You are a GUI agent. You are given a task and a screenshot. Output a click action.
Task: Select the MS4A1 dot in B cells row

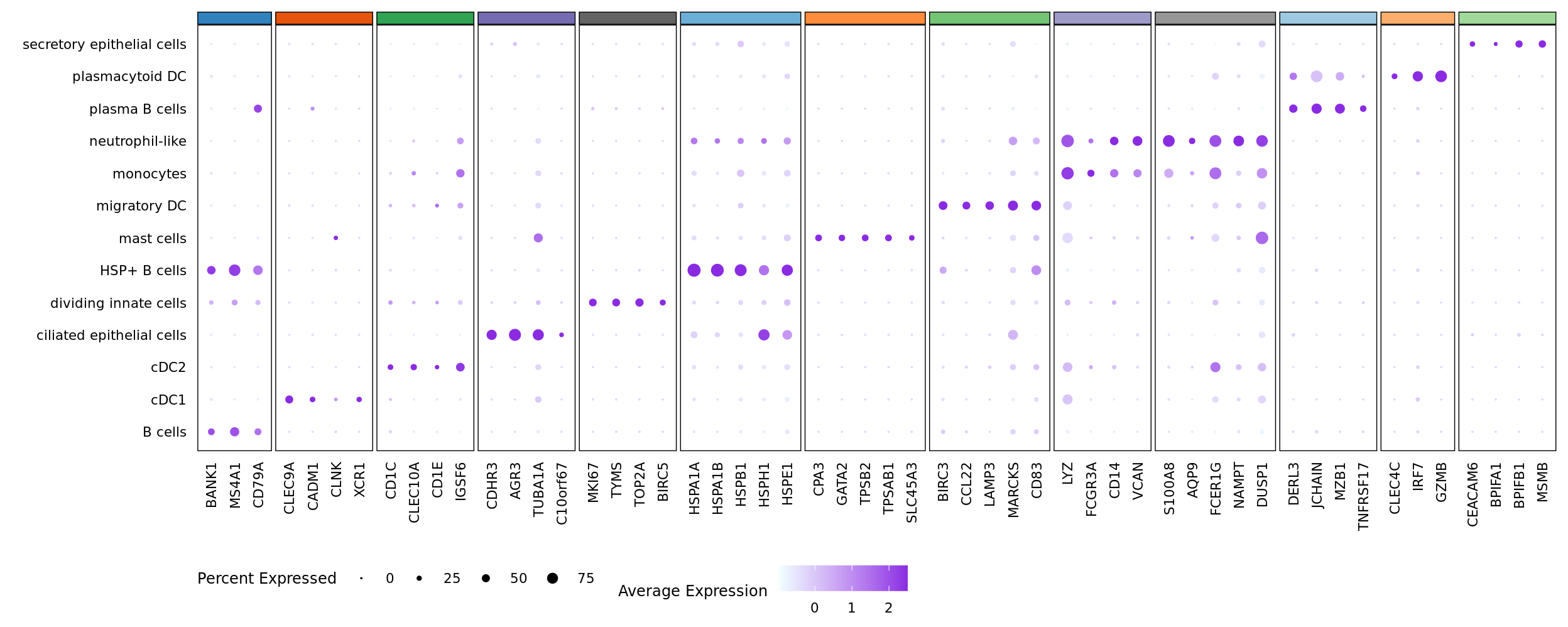[x=234, y=432]
